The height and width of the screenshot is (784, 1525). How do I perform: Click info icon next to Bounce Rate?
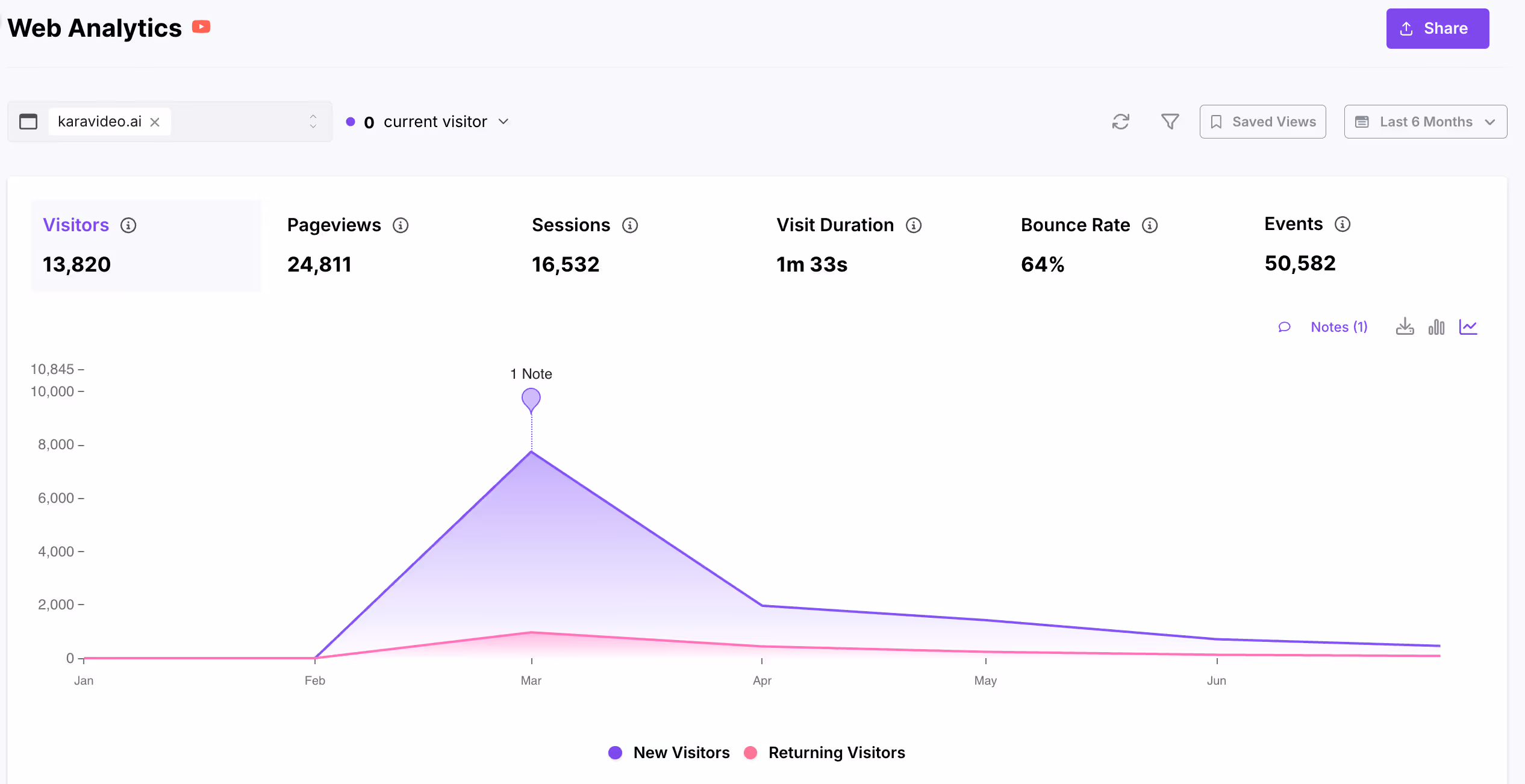coord(1150,225)
